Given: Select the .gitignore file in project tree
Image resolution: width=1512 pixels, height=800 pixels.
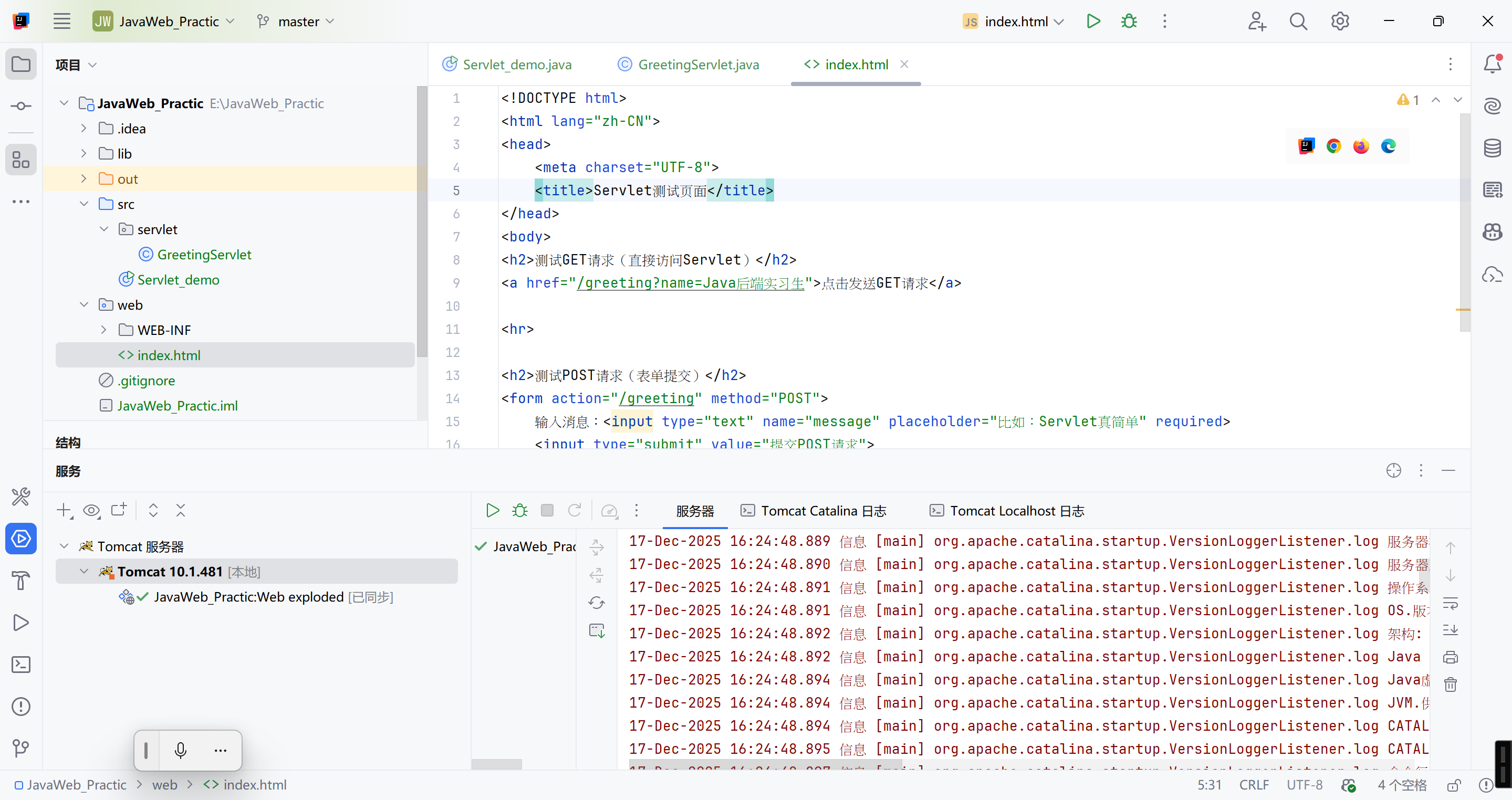Looking at the screenshot, I should [x=146, y=381].
